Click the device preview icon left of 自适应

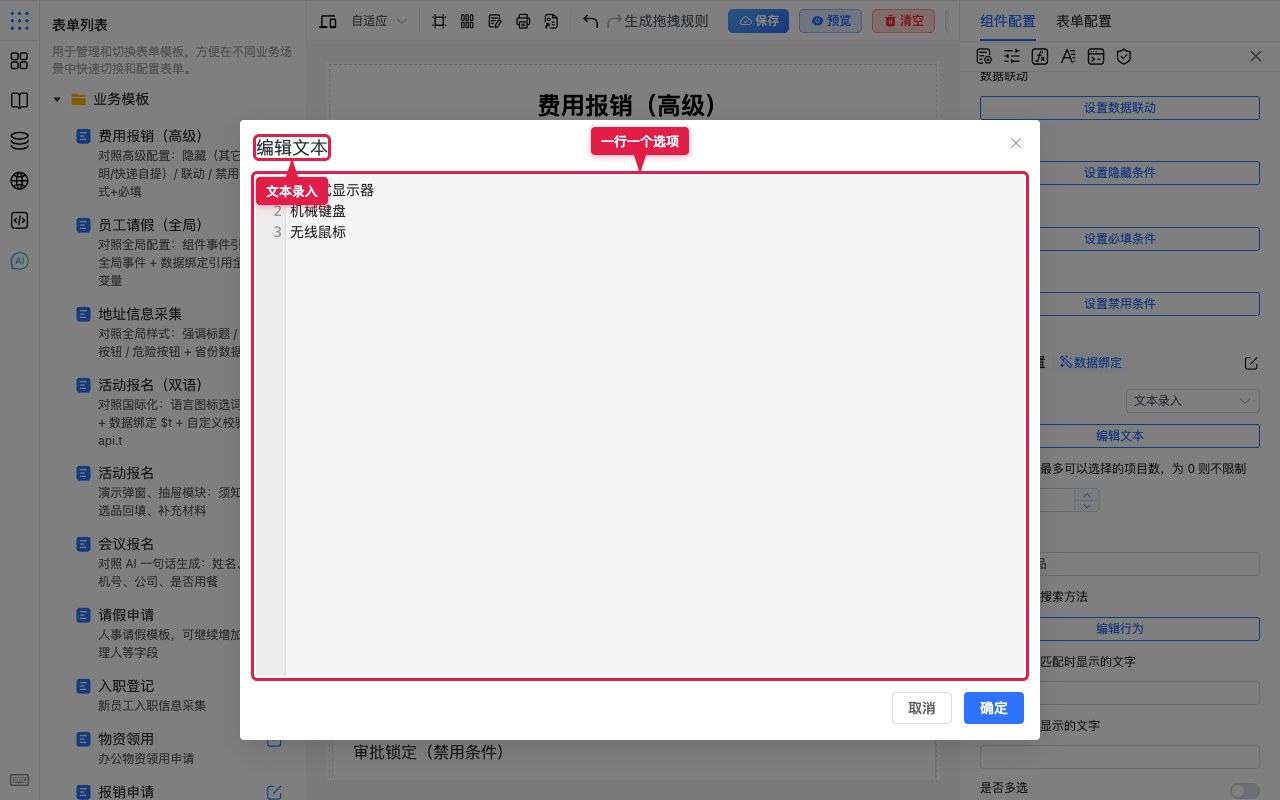328,21
